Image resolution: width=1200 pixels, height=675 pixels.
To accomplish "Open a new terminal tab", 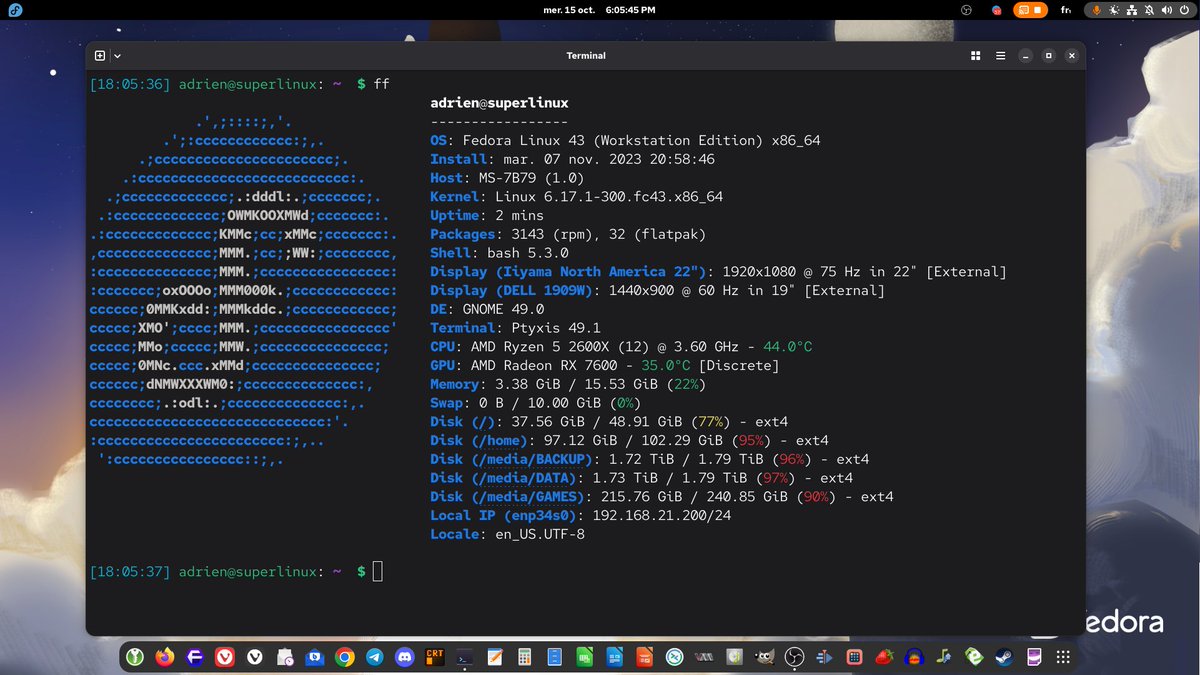I will [100, 56].
